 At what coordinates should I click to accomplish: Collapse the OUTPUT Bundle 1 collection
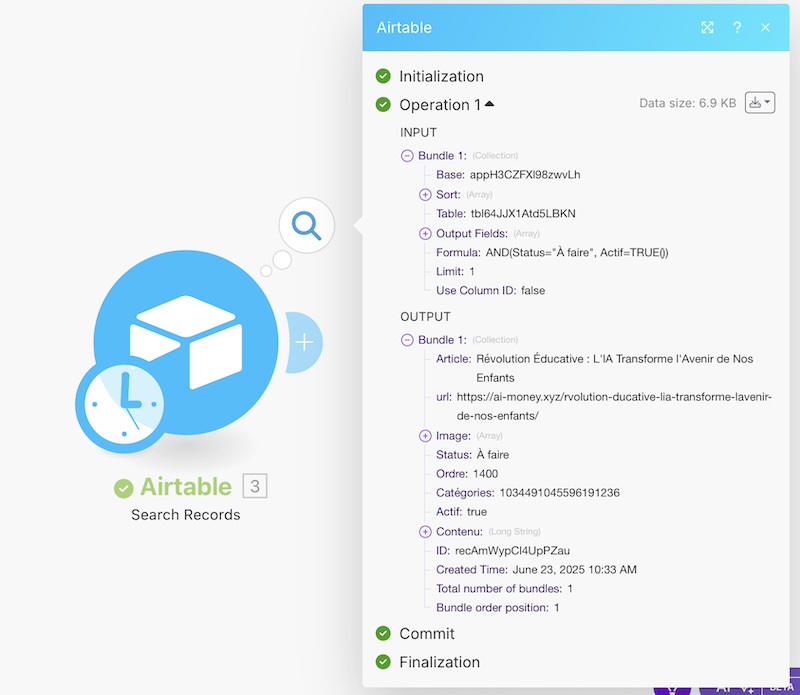[x=407, y=340]
